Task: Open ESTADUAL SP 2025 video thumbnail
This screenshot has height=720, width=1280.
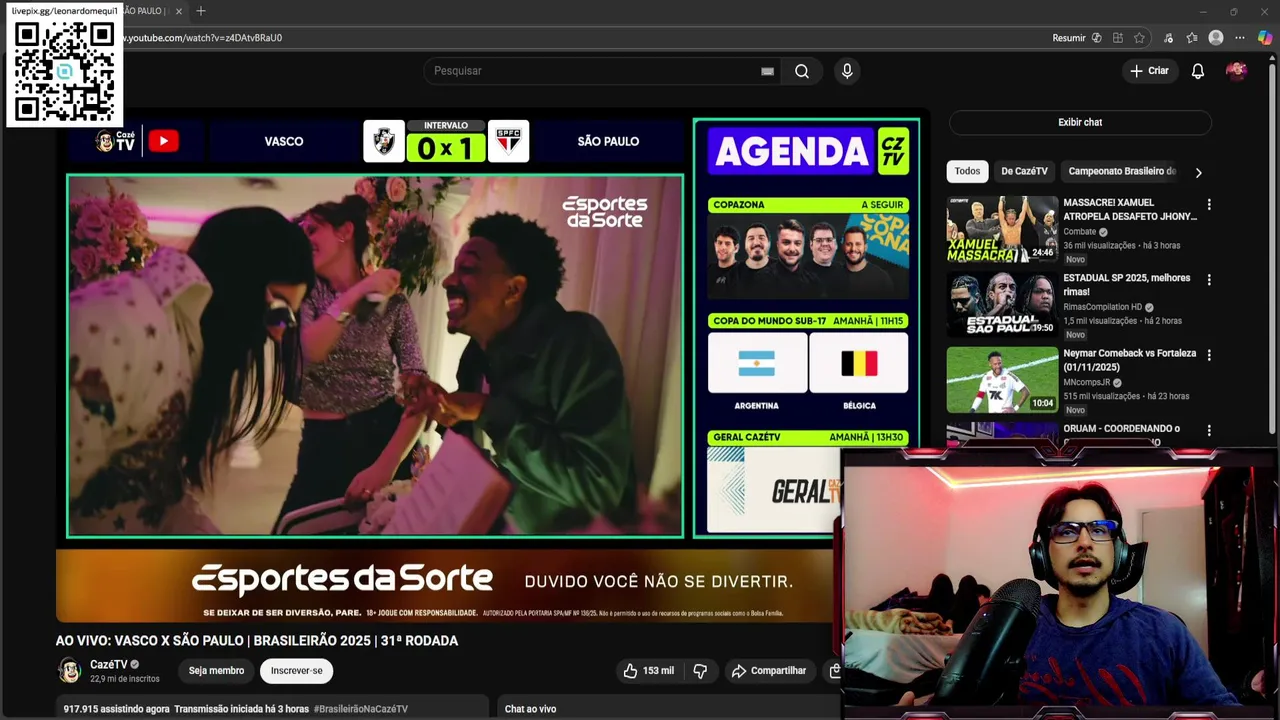Action: click(1002, 305)
